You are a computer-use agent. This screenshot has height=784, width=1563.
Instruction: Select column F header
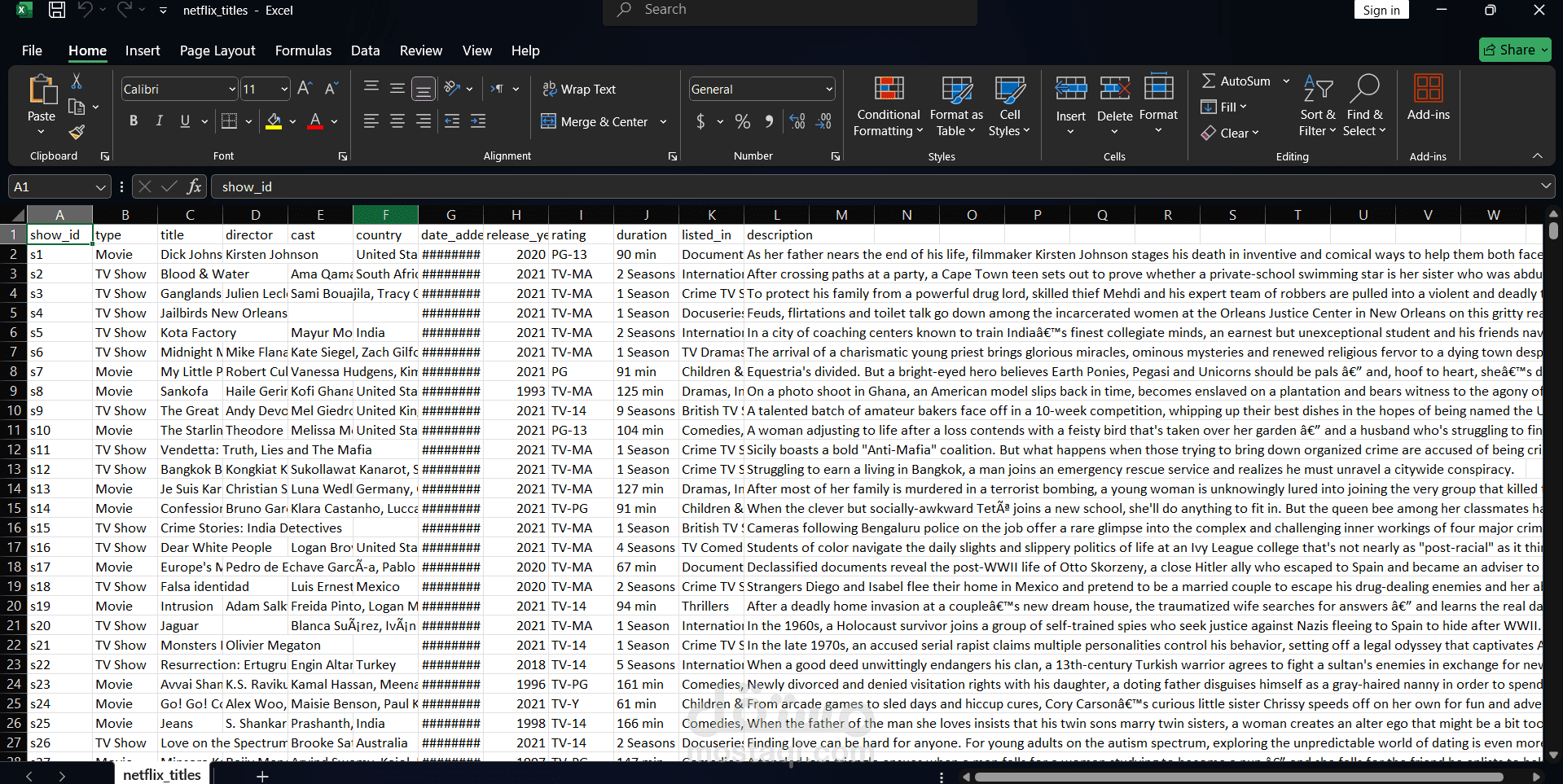(385, 215)
